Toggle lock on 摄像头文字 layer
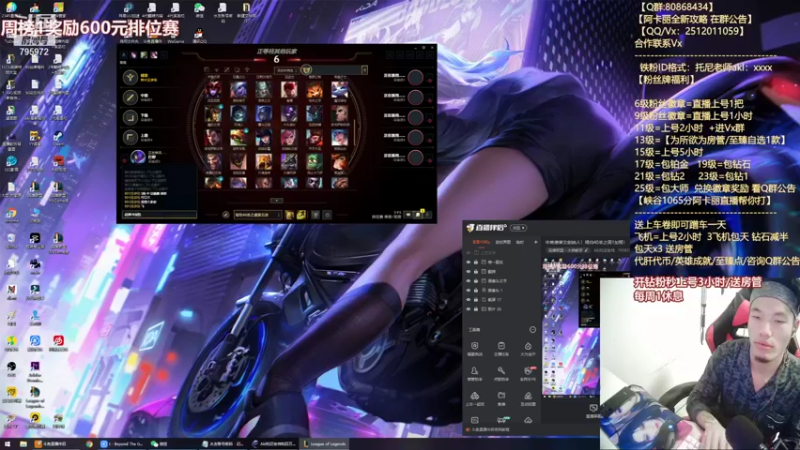 [476, 281]
